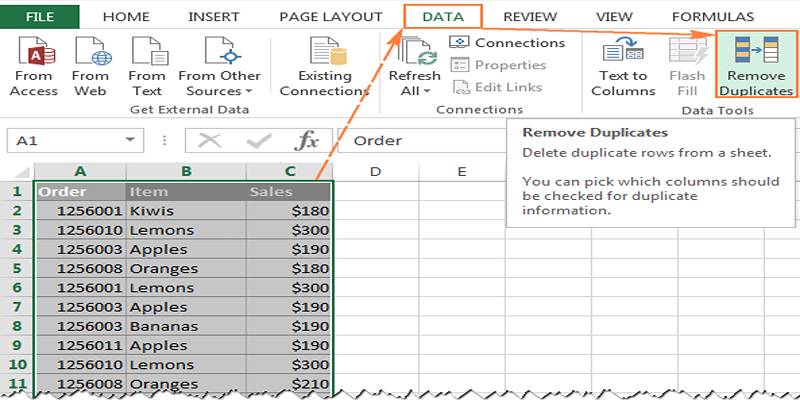Select row 1 header
Screen dimensions: 800x400
[17, 191]
